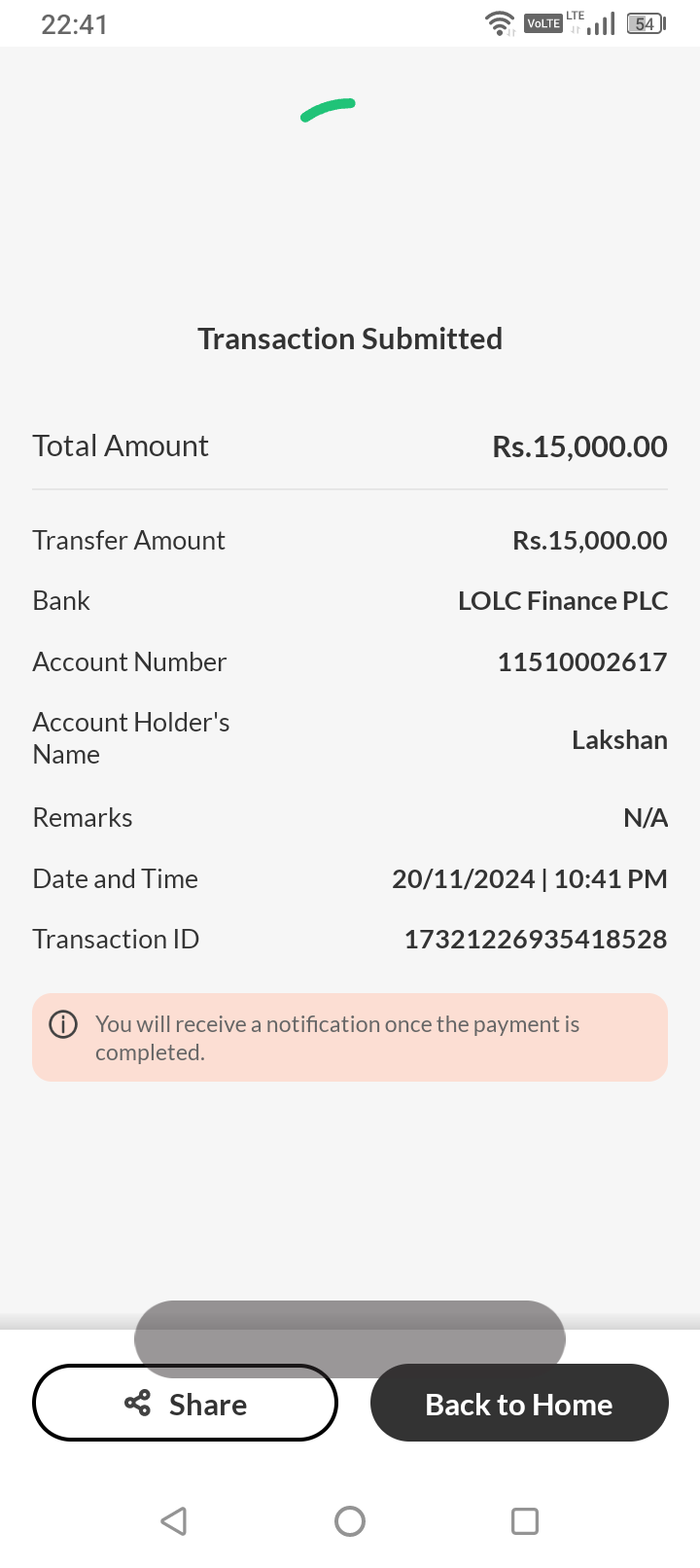
Task: Tap the VoLTE status badge
Action: click(542, 23)
